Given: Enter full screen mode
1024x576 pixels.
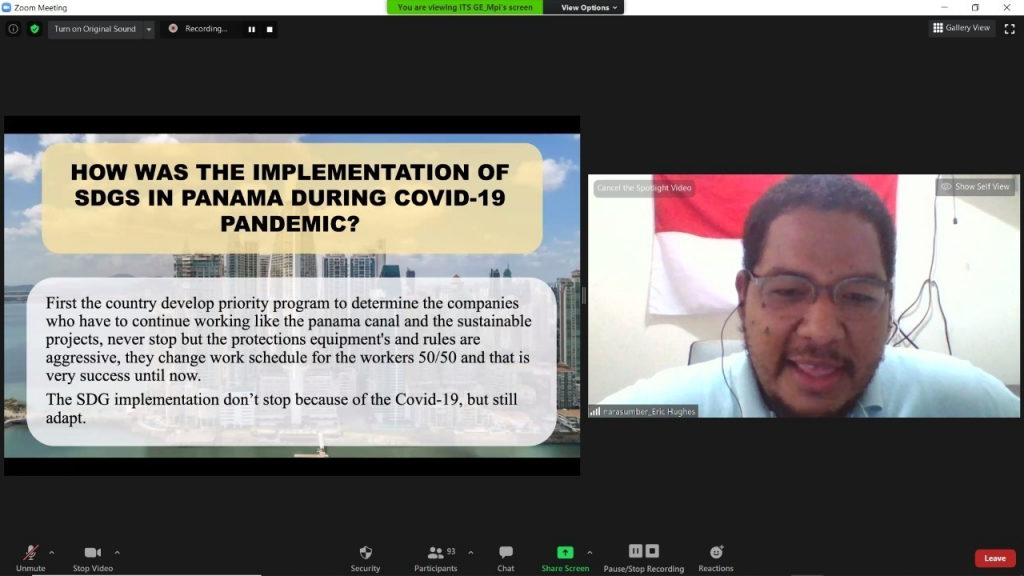Looking at the screenshot, I should (1009, 29).
